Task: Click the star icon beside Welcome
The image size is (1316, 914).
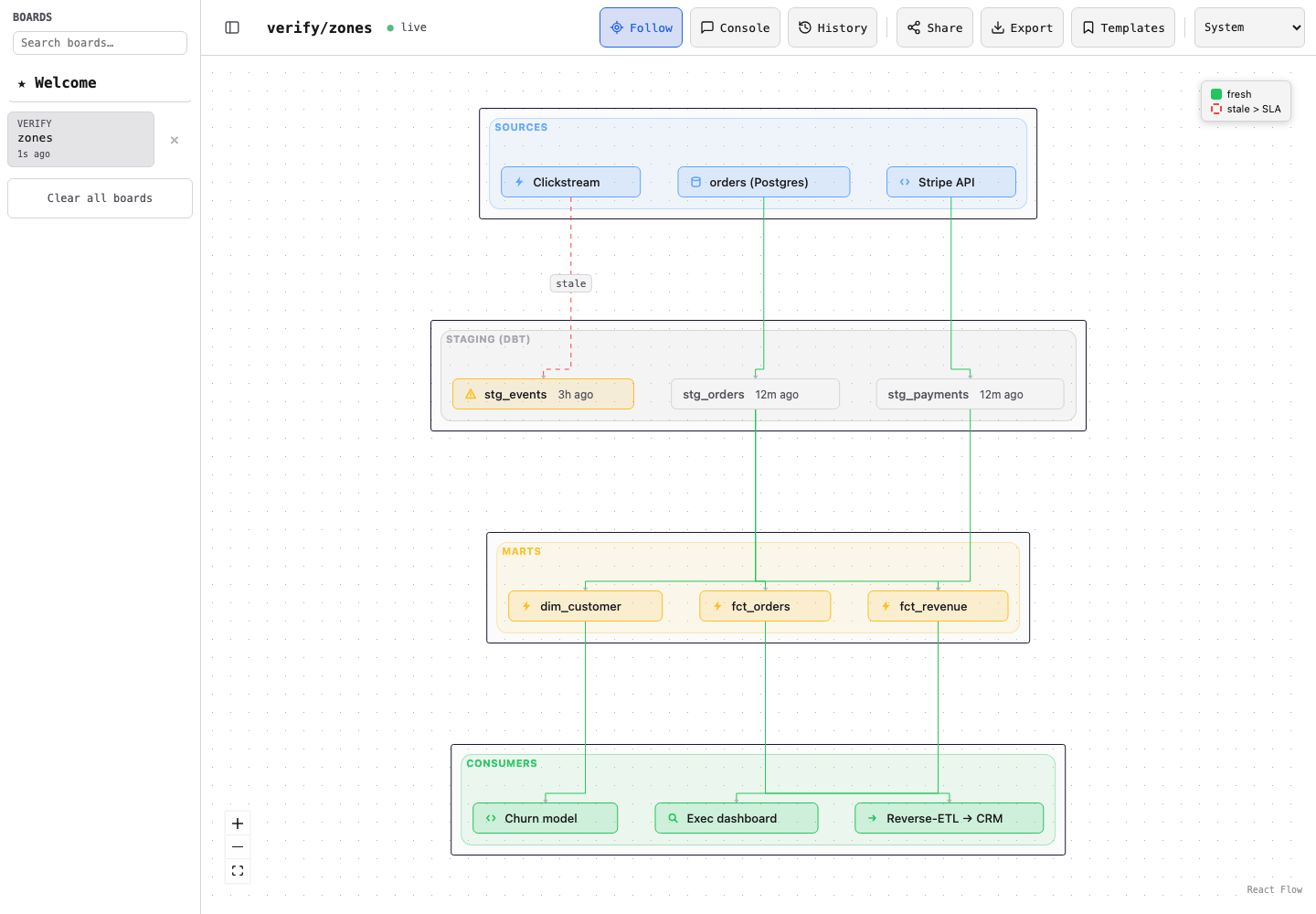Action: 22,83
